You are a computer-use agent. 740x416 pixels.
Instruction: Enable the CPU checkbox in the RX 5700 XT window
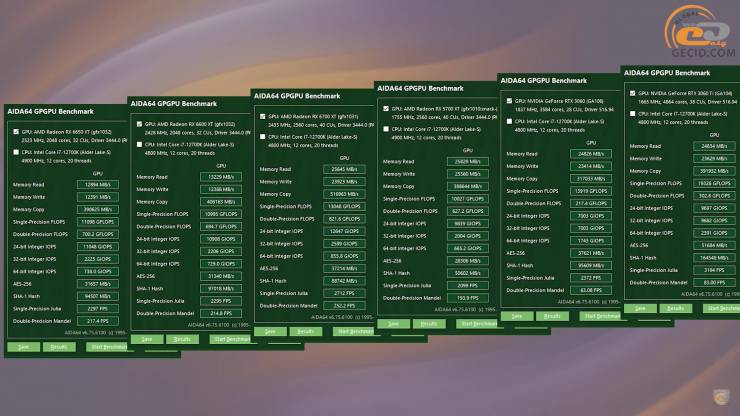coord(386,129)
